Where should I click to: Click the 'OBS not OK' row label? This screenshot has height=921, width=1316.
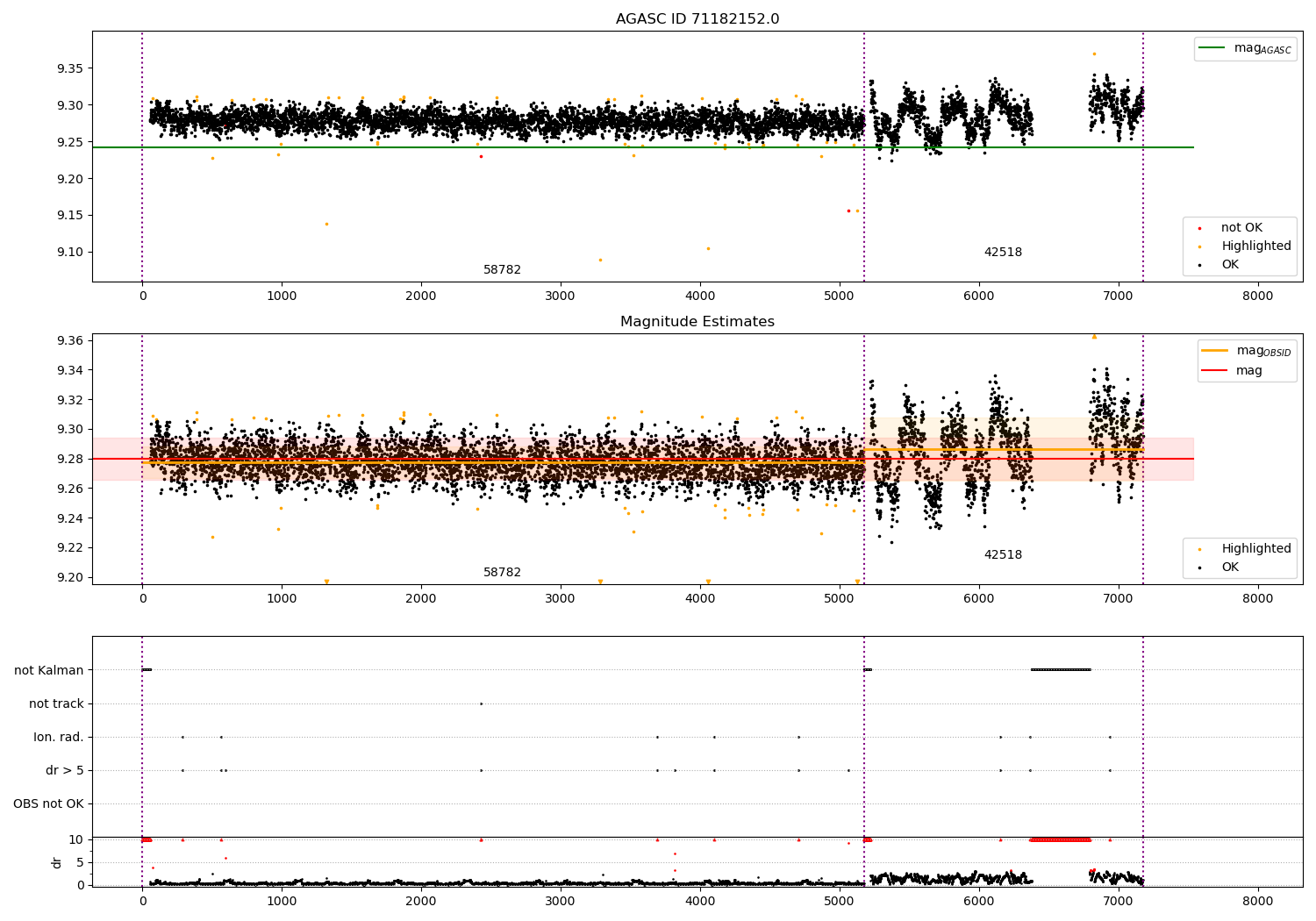click(x=48, y=803)
